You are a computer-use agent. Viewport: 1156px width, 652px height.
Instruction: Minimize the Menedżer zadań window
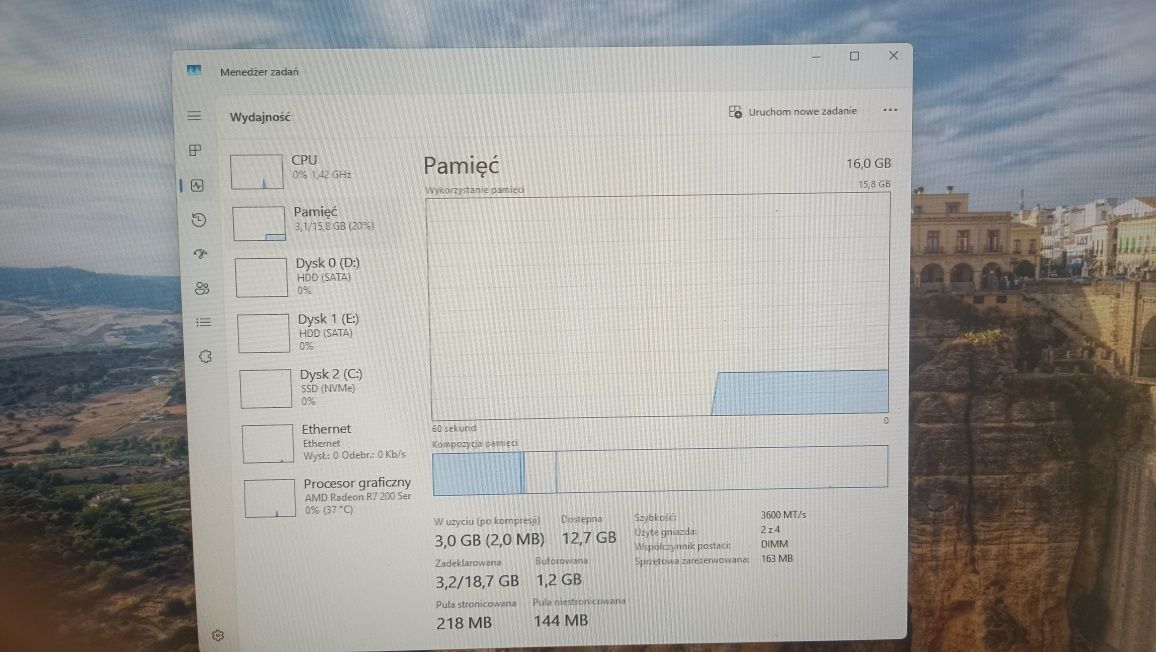point(816,57)
